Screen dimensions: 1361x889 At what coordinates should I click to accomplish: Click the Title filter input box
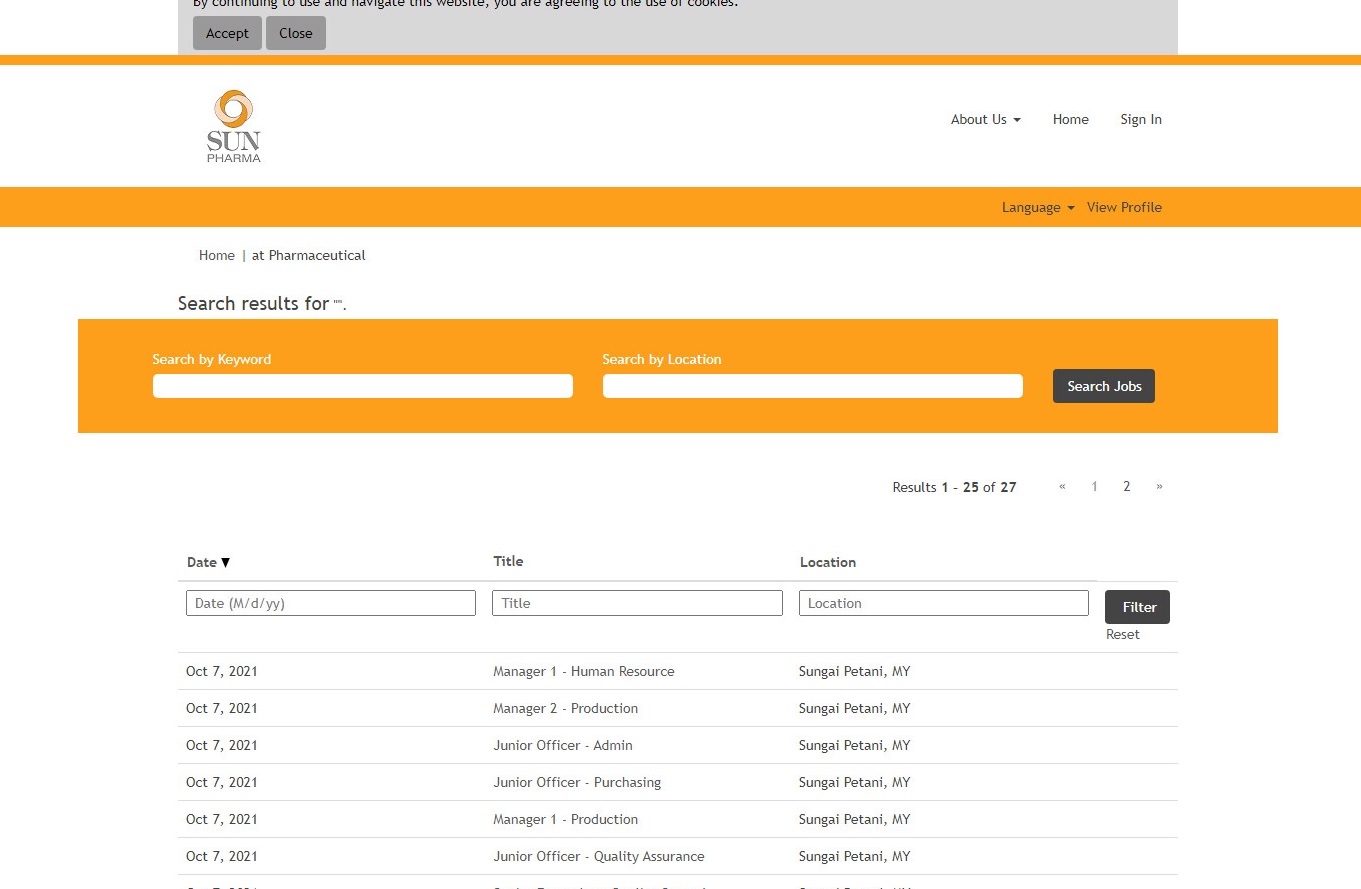(637, 603)
